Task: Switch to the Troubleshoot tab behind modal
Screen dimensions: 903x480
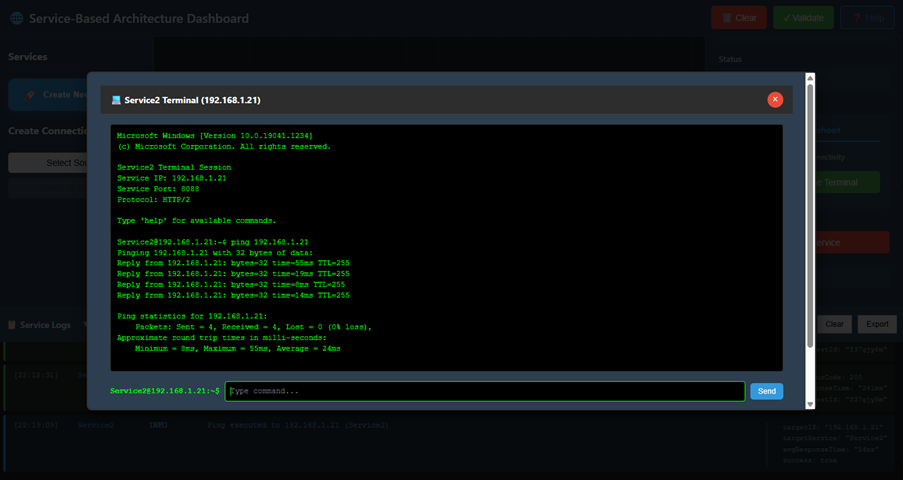Action: point(827,130)
